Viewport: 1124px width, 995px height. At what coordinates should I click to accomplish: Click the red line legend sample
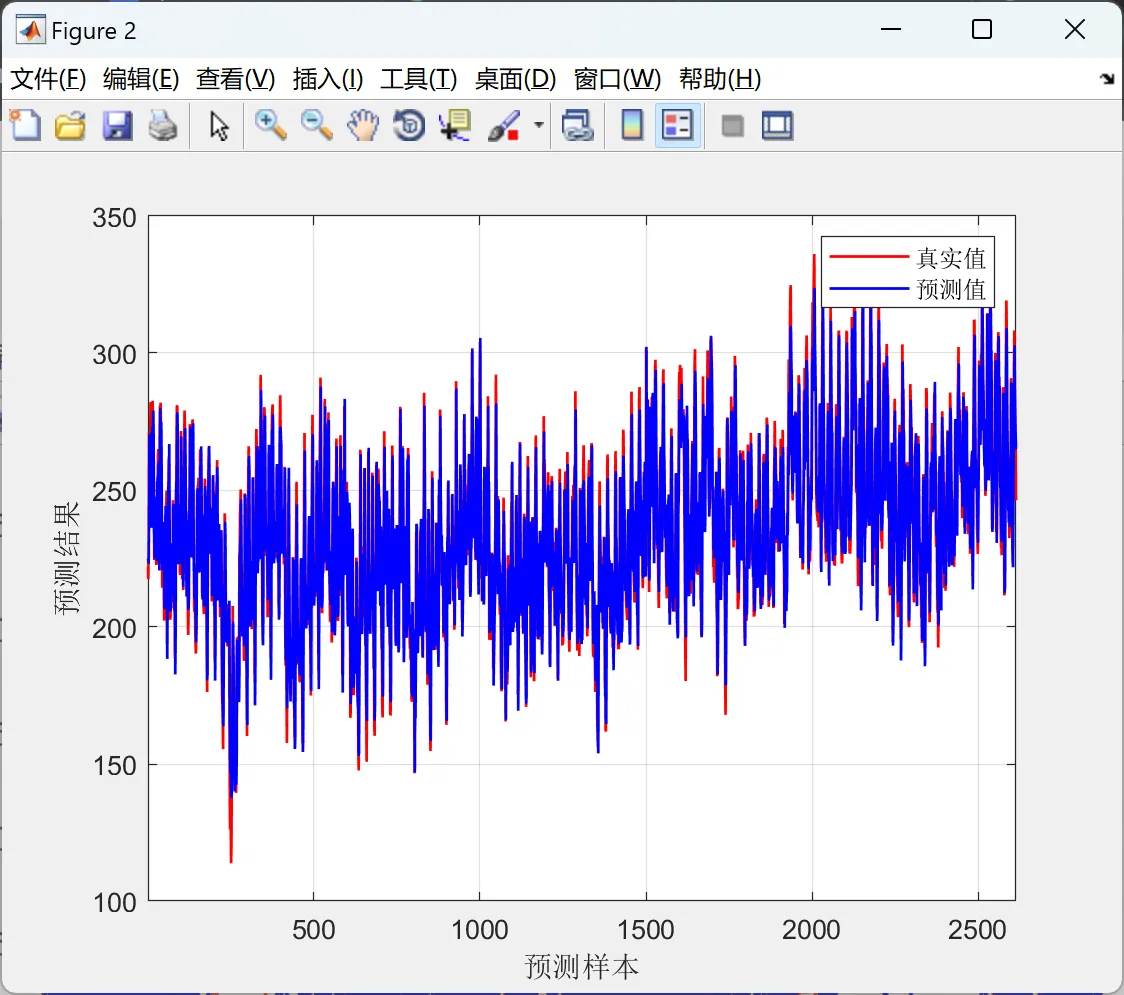(869, 257)
